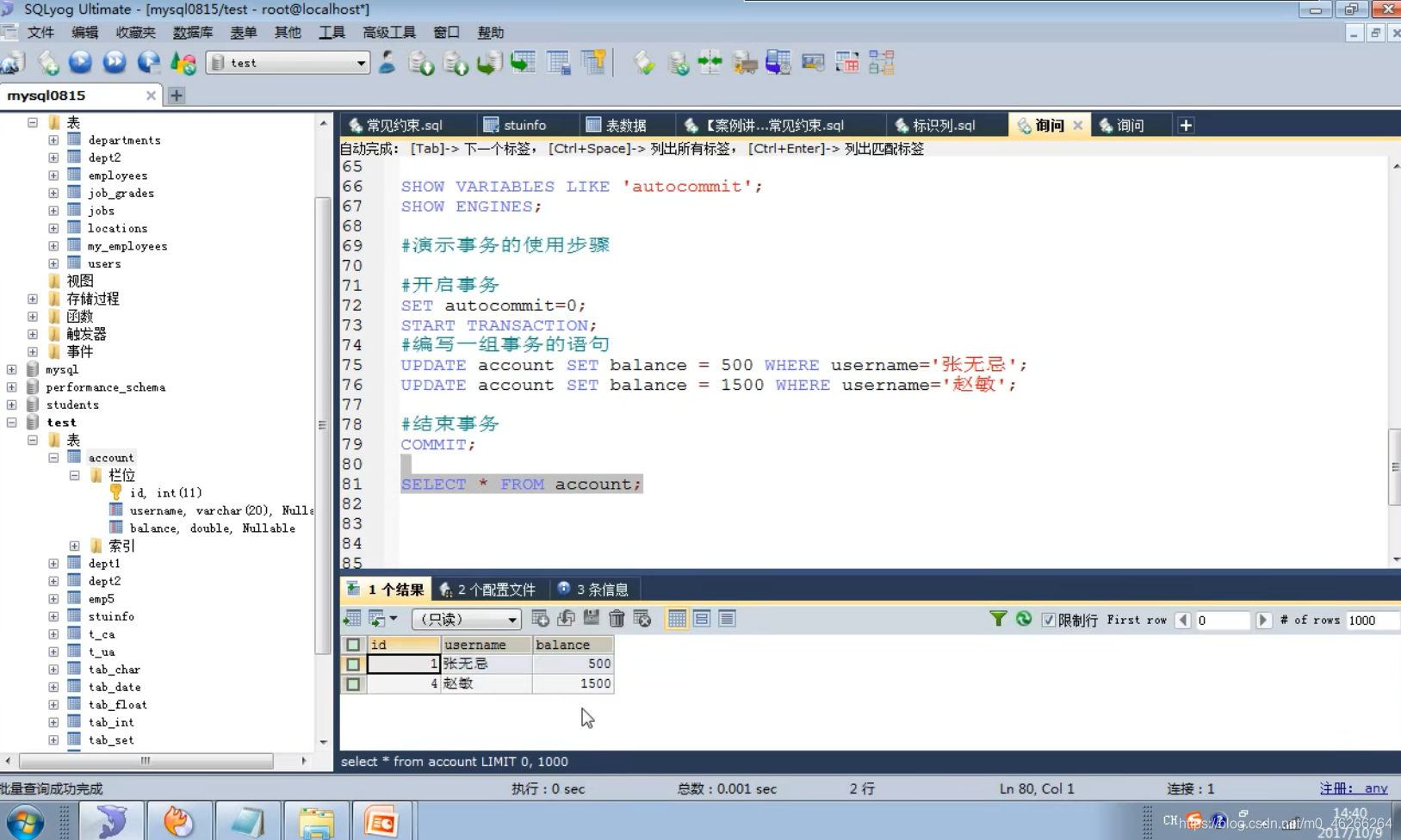
Task: Check the row checkbox for 张无忌
Action: (x=353, y=664)
